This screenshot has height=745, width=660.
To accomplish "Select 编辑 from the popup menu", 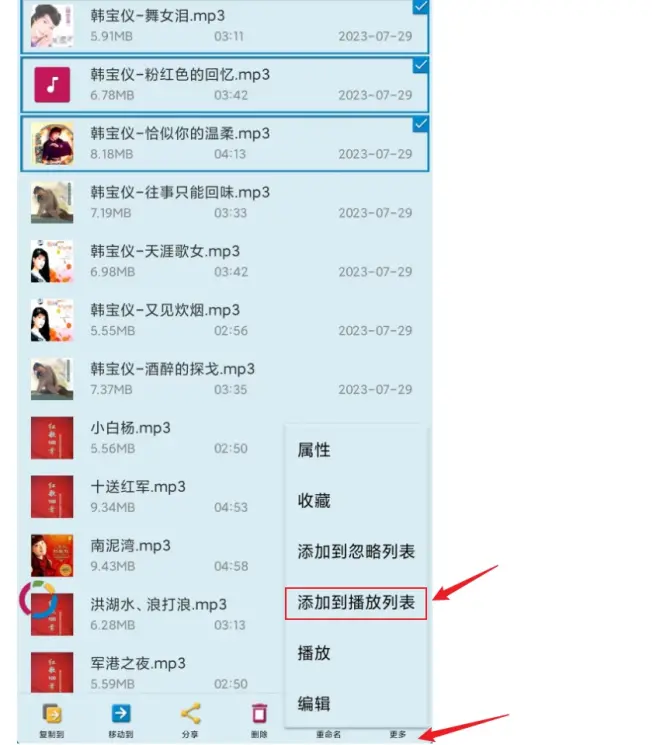I will click(x=314, y=704).
